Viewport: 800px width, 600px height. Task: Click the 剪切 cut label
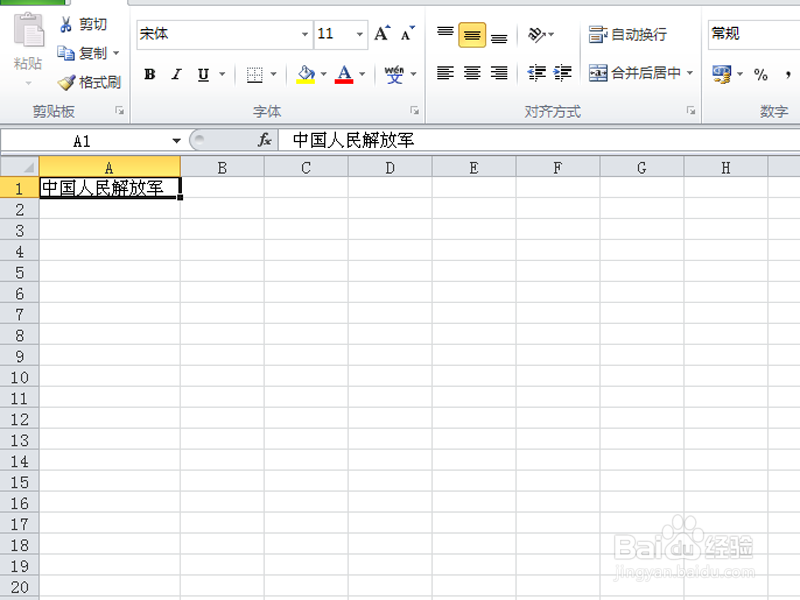click(x=93, y=24)
